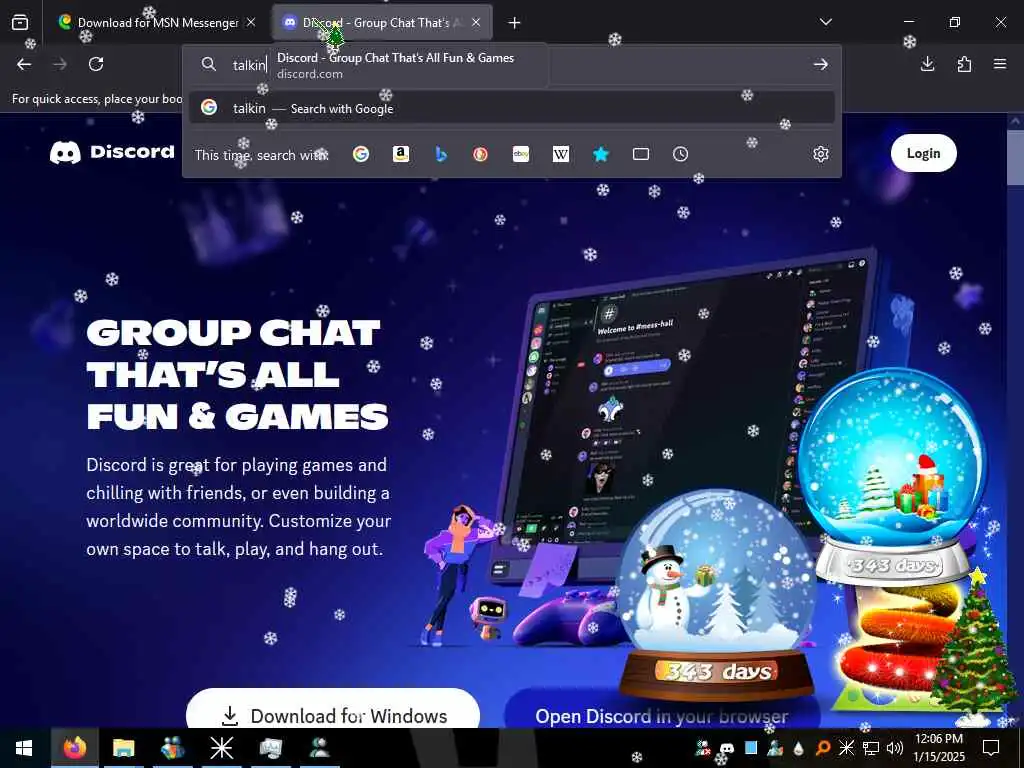1024x768 pixels.
Task: Click the Discord icon in system tray
Action: tap(727, 748)
